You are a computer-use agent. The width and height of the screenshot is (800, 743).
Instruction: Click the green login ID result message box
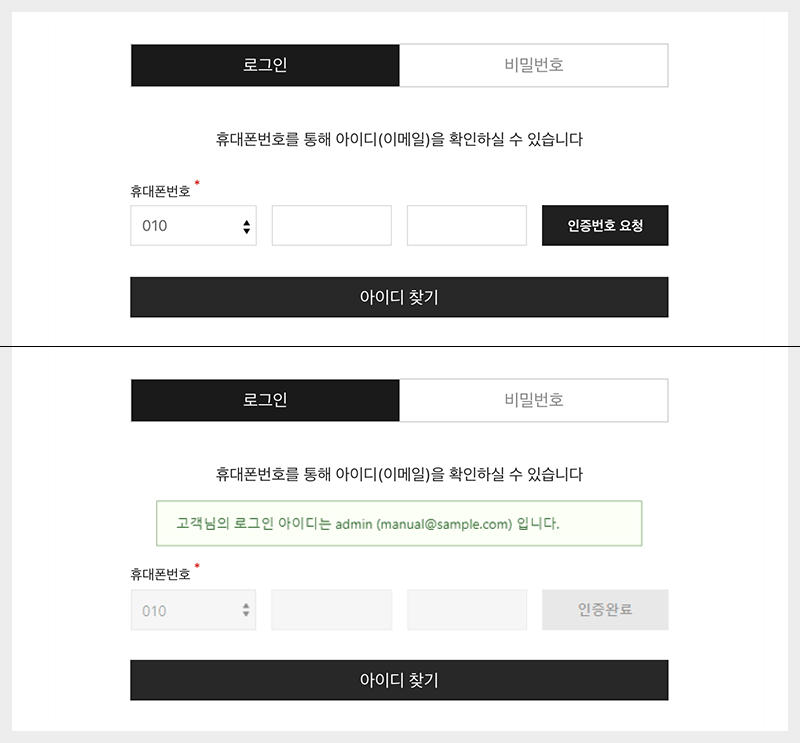[x=398, y=523]
